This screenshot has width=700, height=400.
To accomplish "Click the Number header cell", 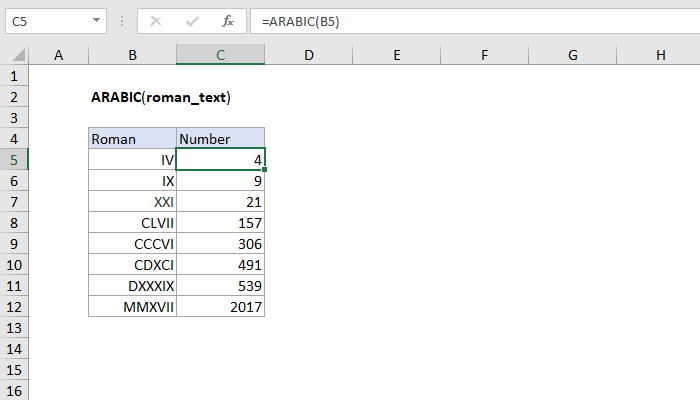I will coord(221,139).
